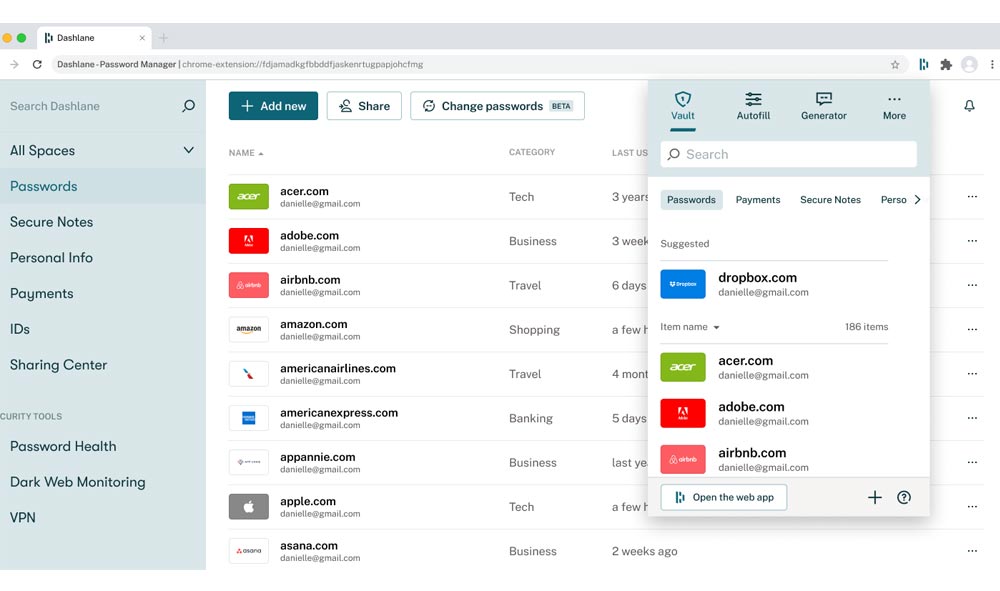Open notifications bell icon
This screenshot has height=591, width=1000.
(969, 106)
